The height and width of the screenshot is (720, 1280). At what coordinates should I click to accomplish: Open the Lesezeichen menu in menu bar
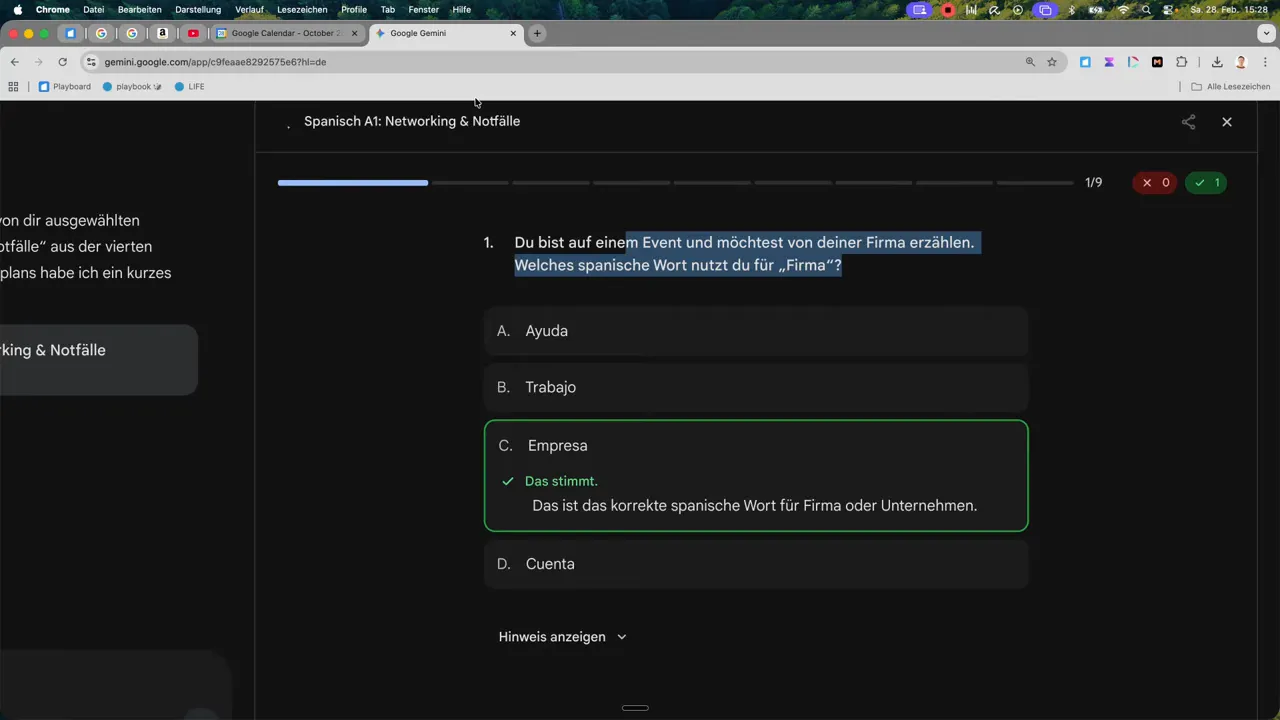tap(301, 10)
